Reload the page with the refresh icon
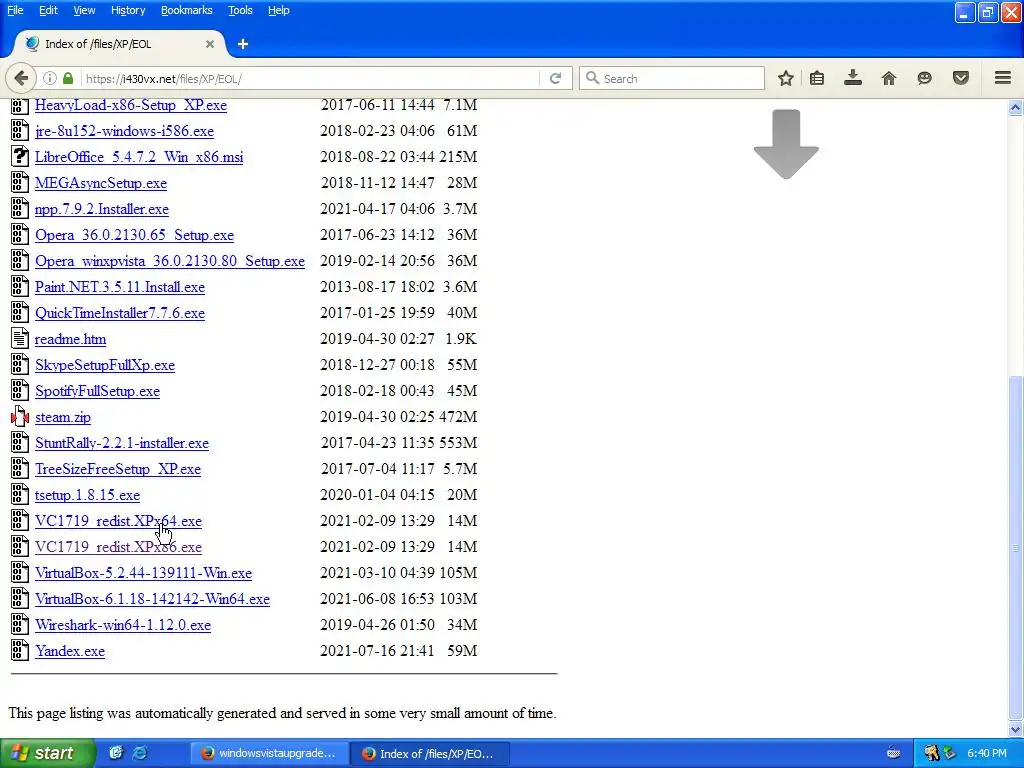This screenshot has width=1024, height=768. coord(556,78)
